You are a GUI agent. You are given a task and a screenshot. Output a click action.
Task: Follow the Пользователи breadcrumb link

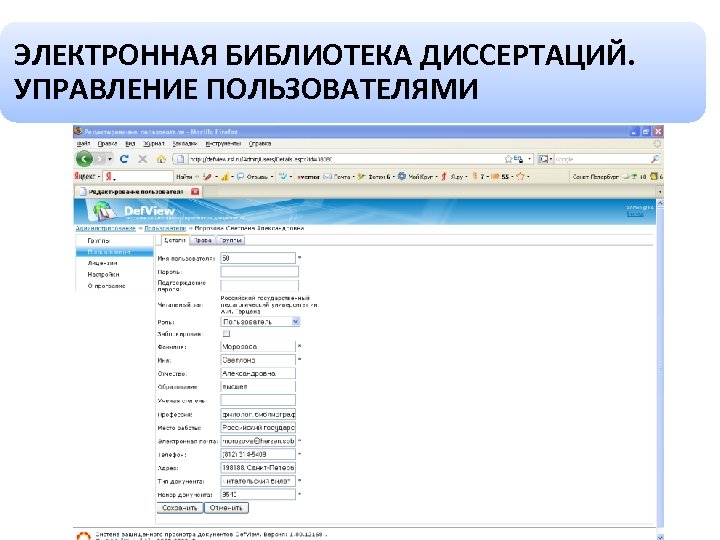coord(165,228)
